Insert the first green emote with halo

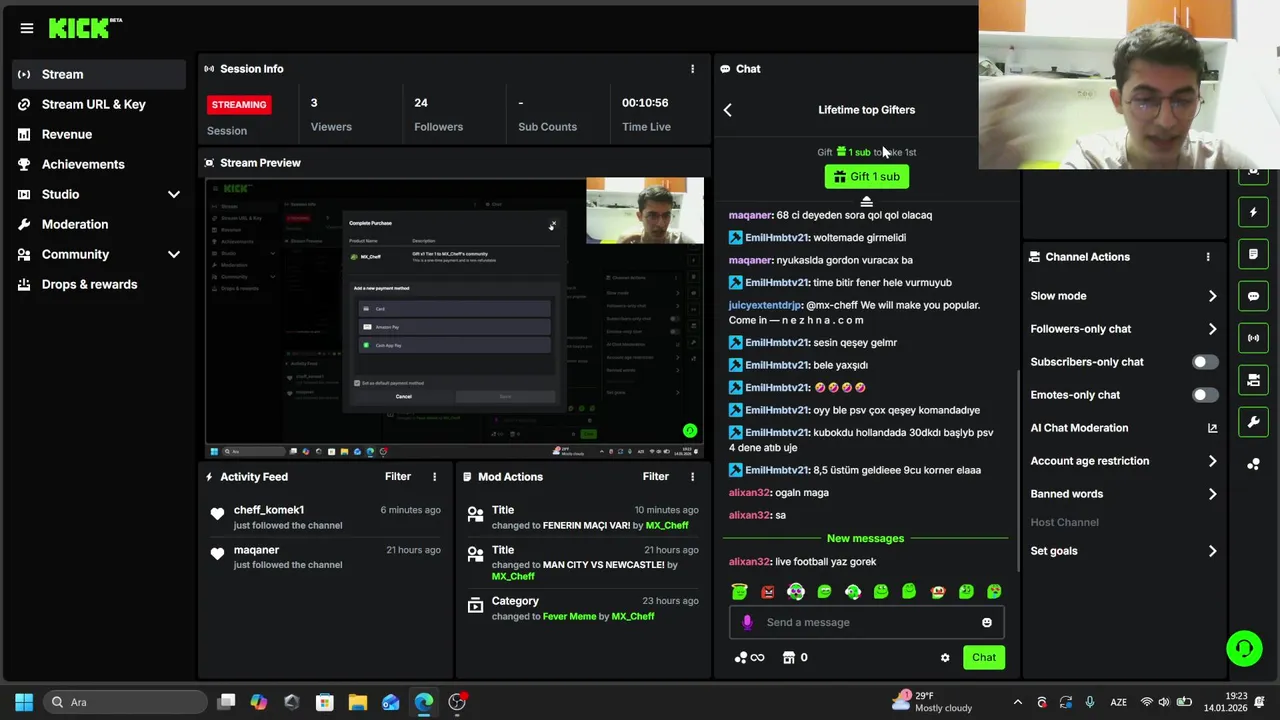739,592
